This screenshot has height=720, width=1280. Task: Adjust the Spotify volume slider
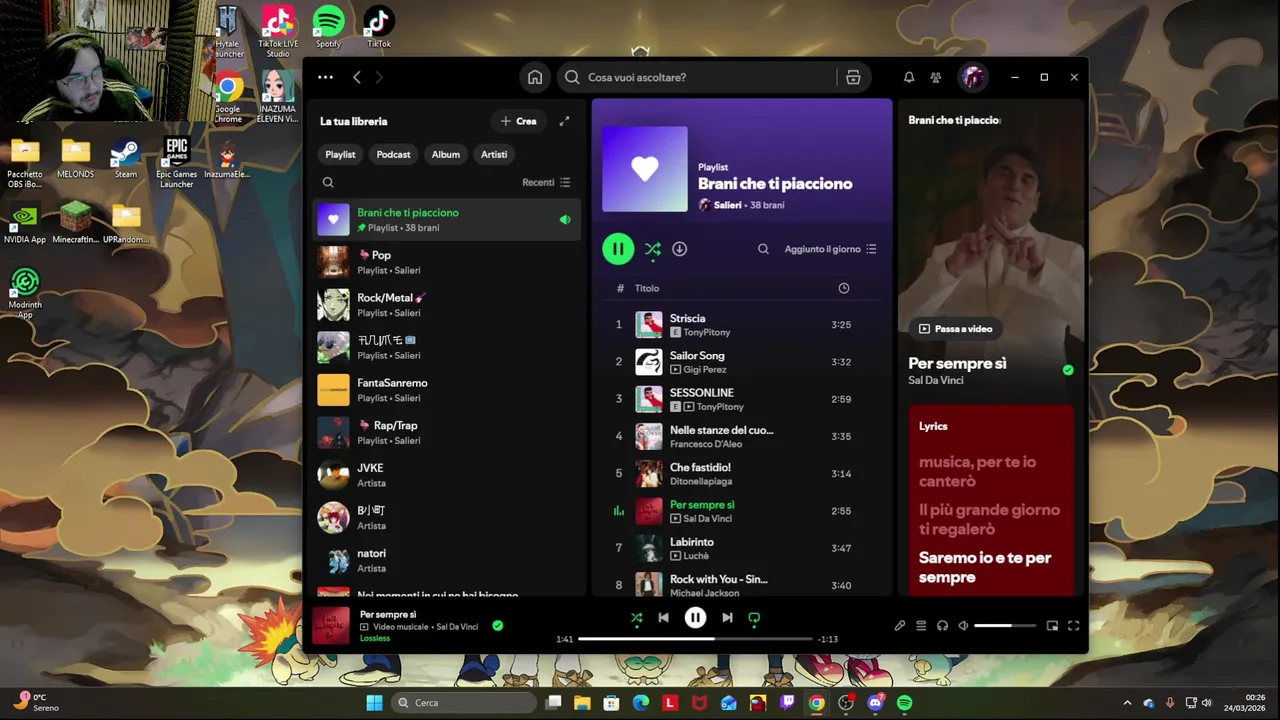(1004, 626)
